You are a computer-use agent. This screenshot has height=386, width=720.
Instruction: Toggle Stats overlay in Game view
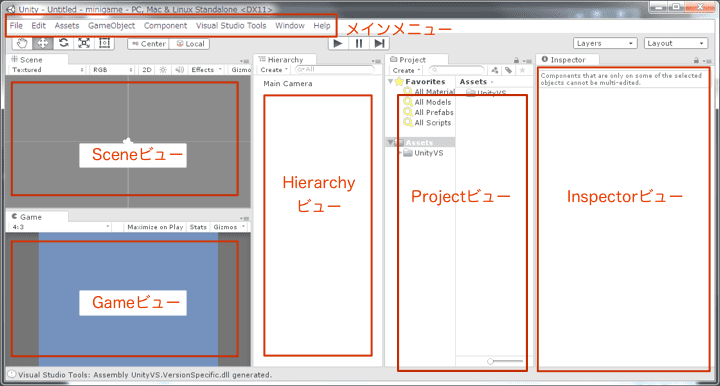coord(198,227)
